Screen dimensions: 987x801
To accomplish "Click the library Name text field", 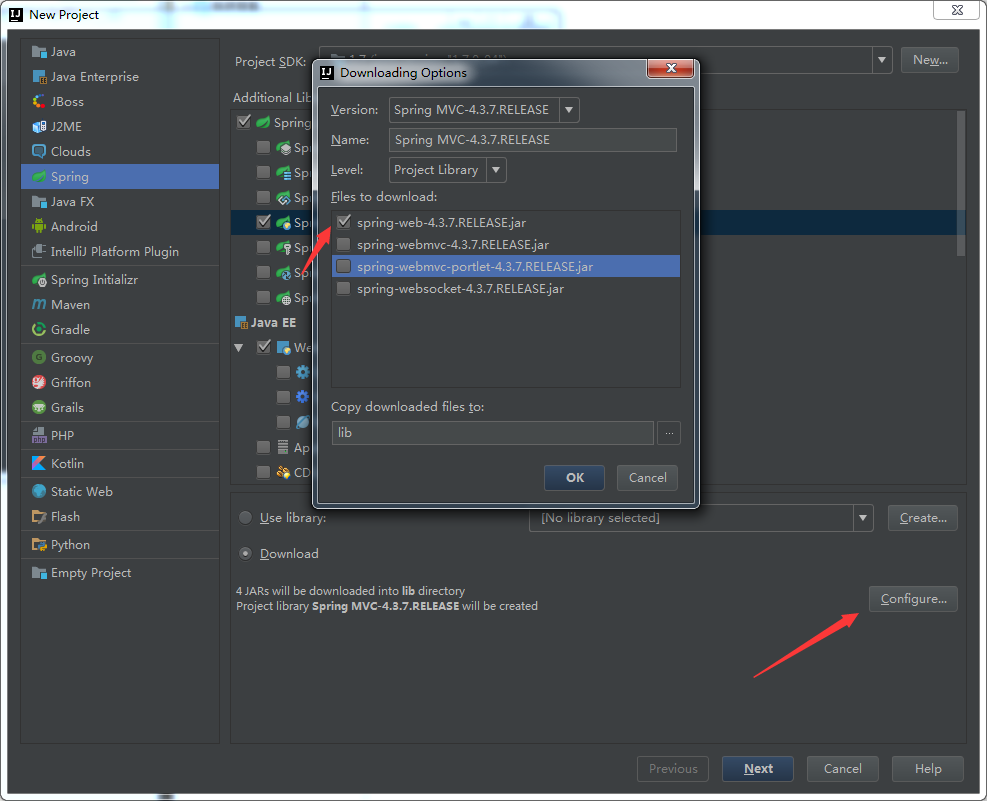I will point(532,140).
